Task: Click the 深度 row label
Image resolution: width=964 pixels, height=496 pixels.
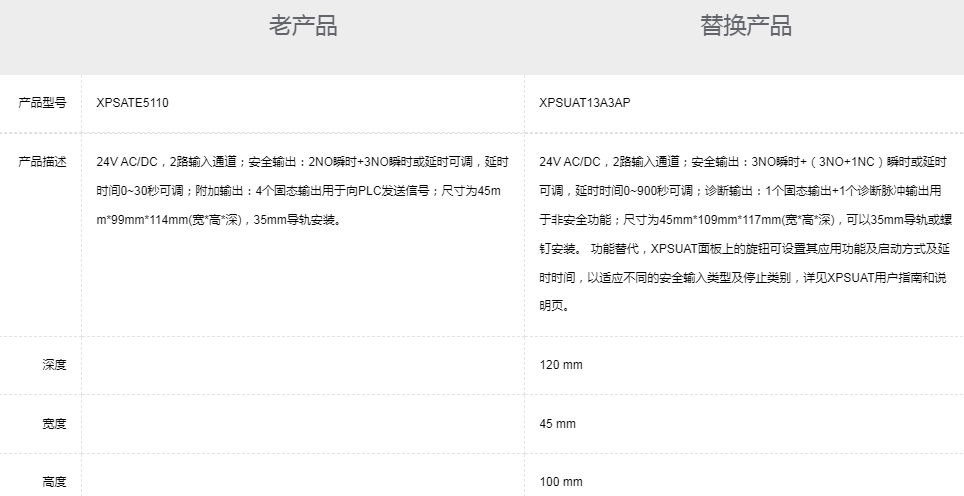Action: pyautogui.click(x=54, y=364)
